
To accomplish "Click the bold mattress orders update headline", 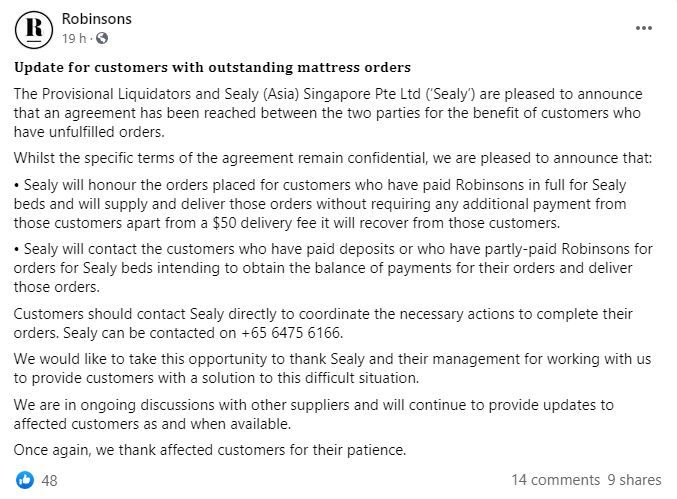I will pyautogui.click(x=212, y=68).
